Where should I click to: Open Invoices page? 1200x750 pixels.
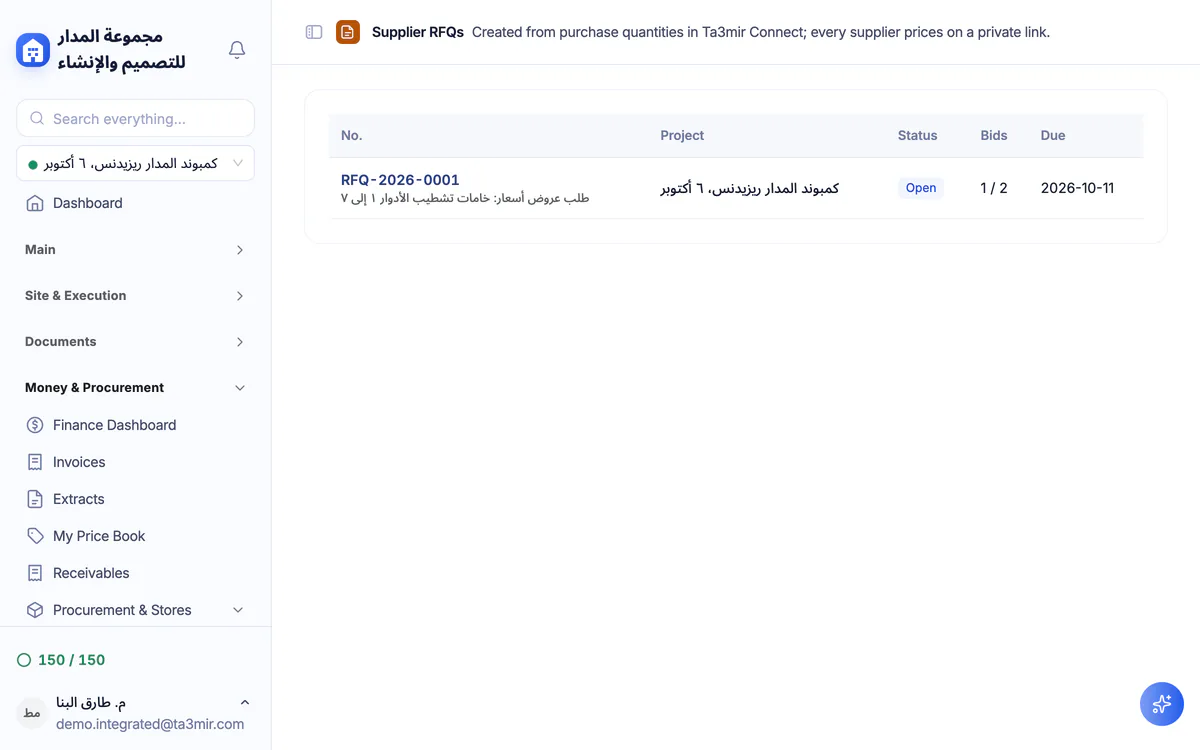(x=79, y=462)
